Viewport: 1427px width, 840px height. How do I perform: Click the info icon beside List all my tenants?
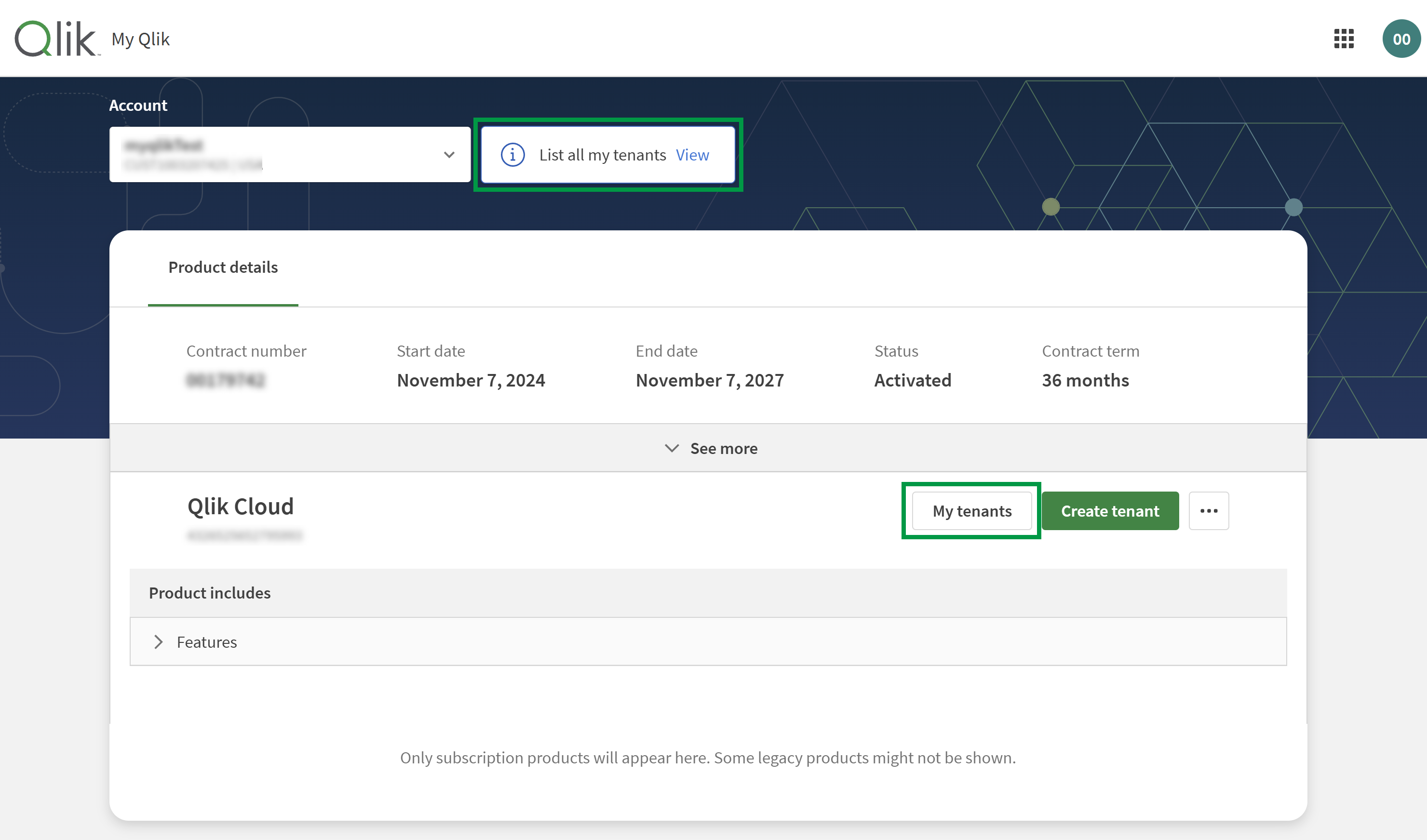point(512,155)
